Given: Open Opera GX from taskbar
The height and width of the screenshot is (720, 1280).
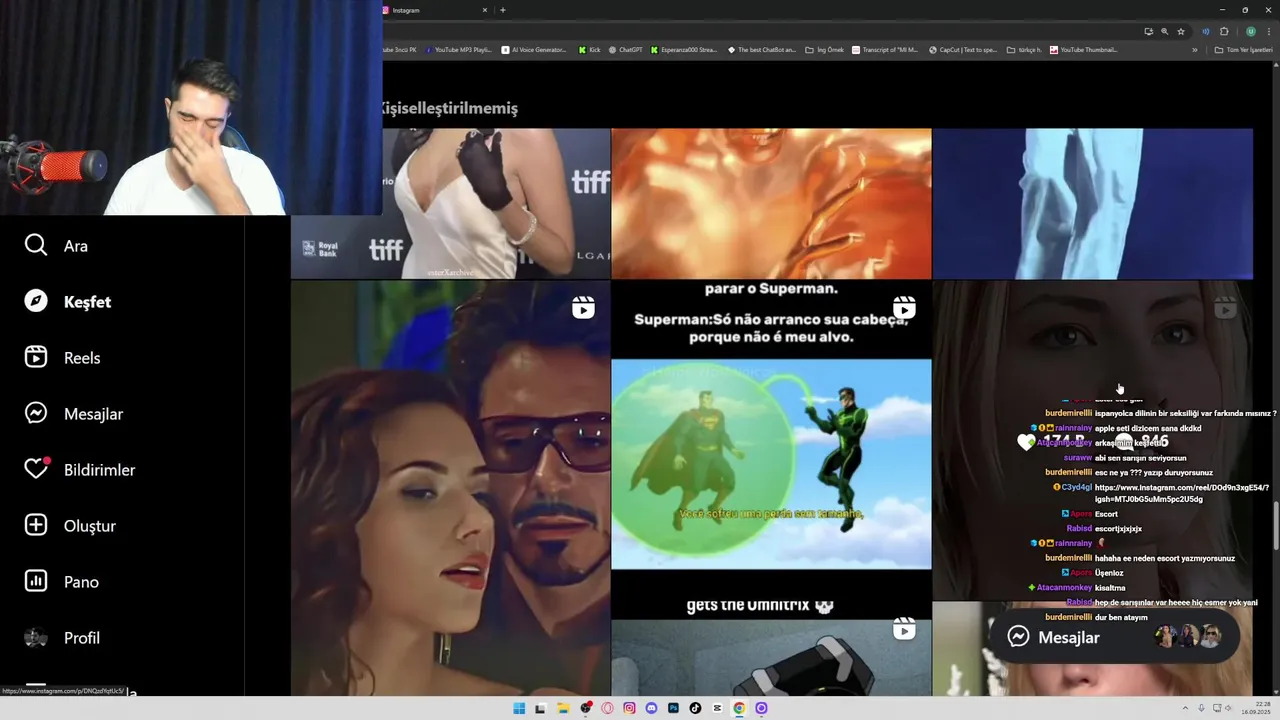Looking at the screenshot, I should (607, 708).
